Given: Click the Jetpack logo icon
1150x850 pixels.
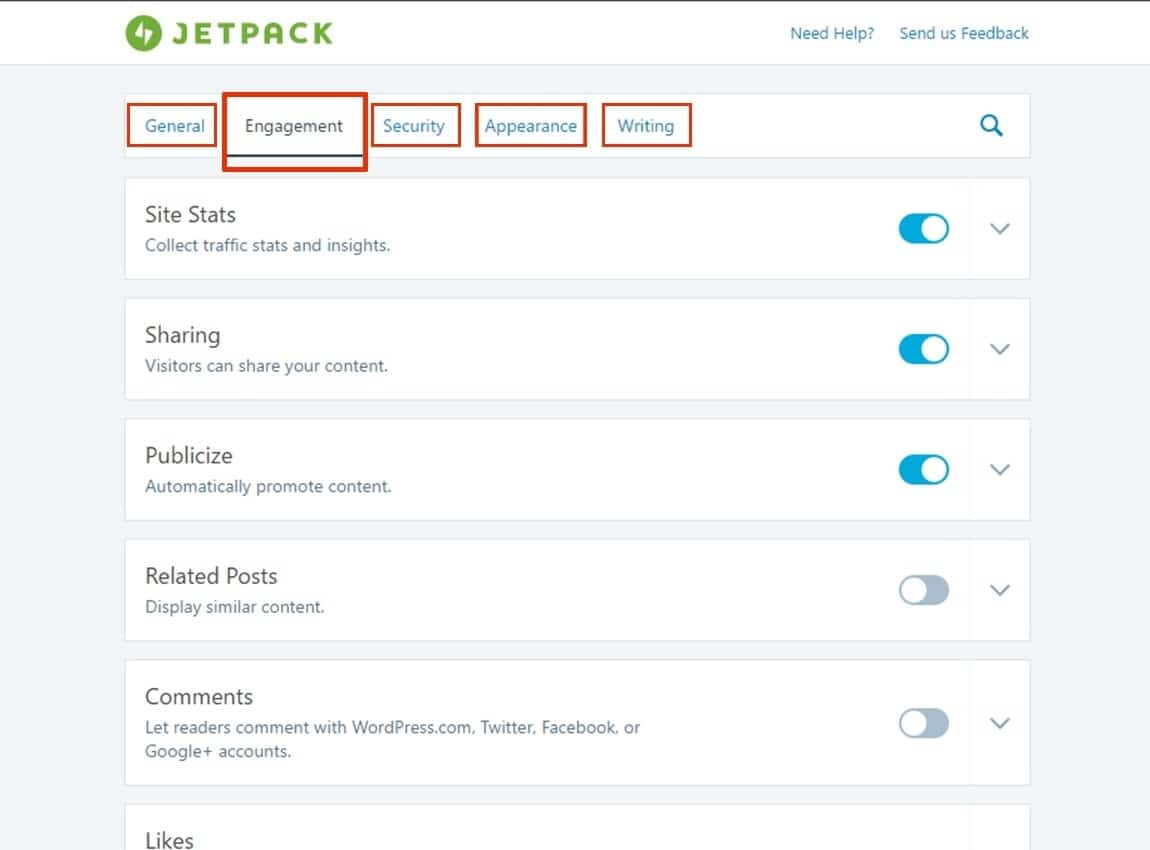Looking at the screenshot, I should [x=144, y=33].
